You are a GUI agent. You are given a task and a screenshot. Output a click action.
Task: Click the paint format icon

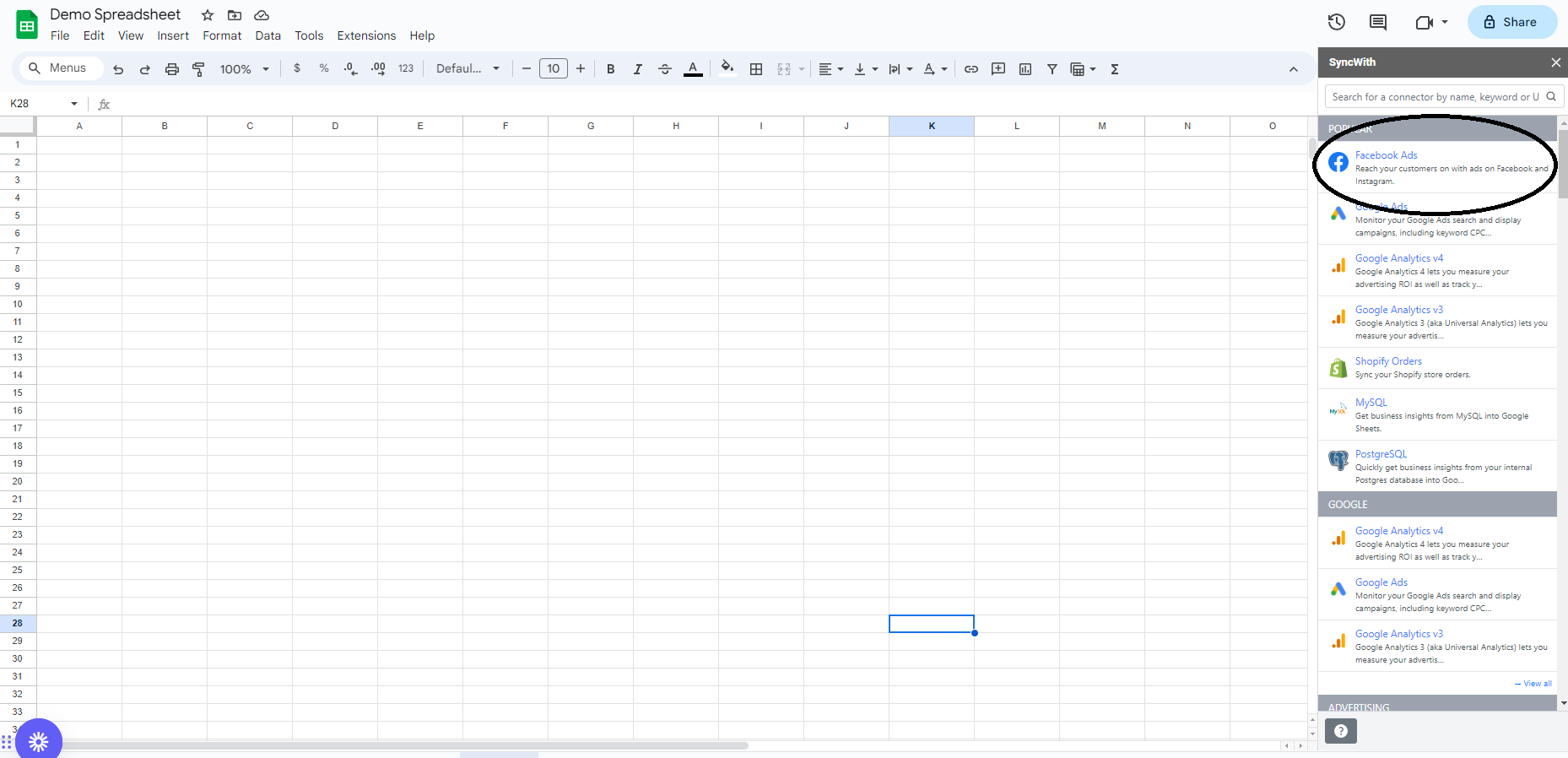(x=199, y=69)
